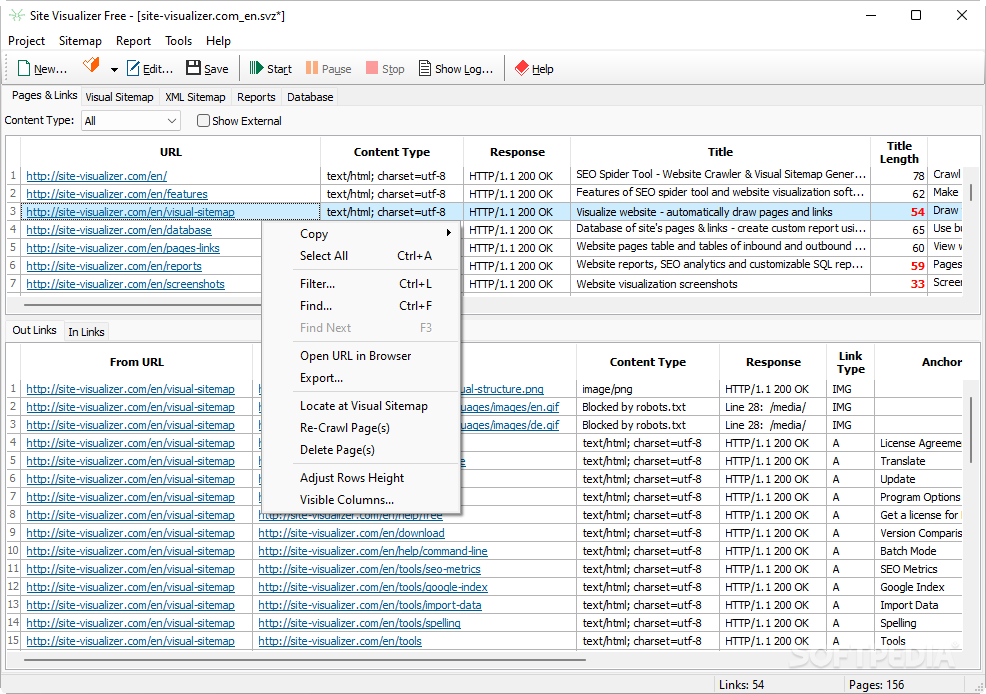
Task: Open link site-visualizer.com/en/ in top table
Action: click(x=96, y=176)
